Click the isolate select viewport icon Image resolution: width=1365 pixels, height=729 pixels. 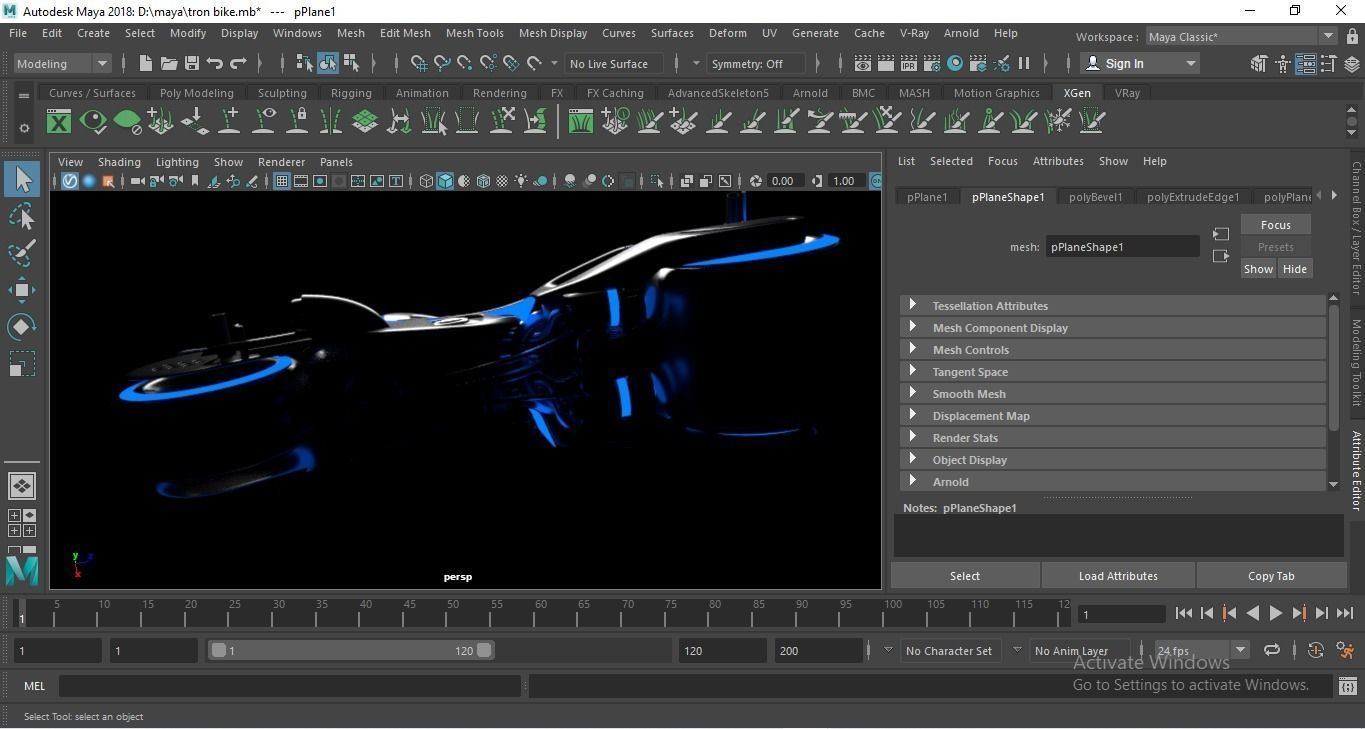[x=657, y=181]
